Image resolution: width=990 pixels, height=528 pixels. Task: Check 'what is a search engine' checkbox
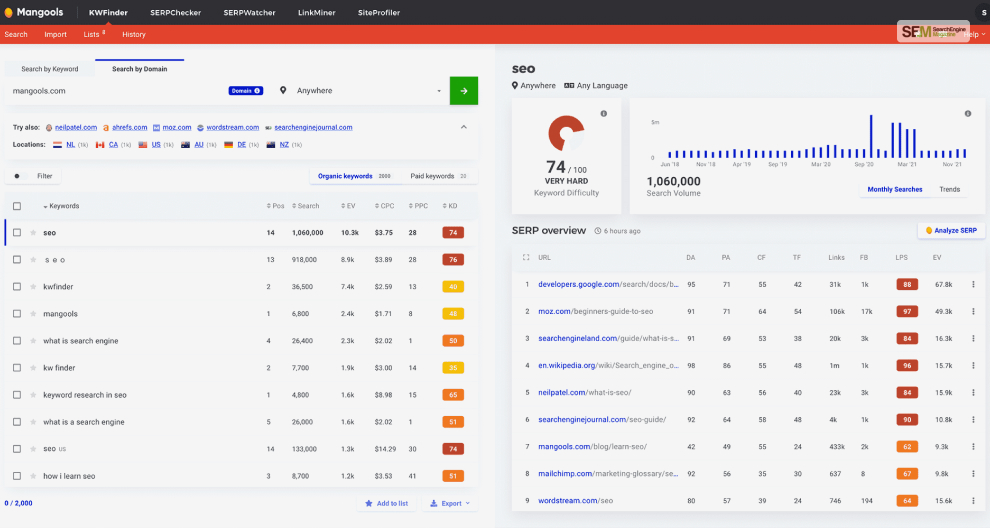coord(17,422)
